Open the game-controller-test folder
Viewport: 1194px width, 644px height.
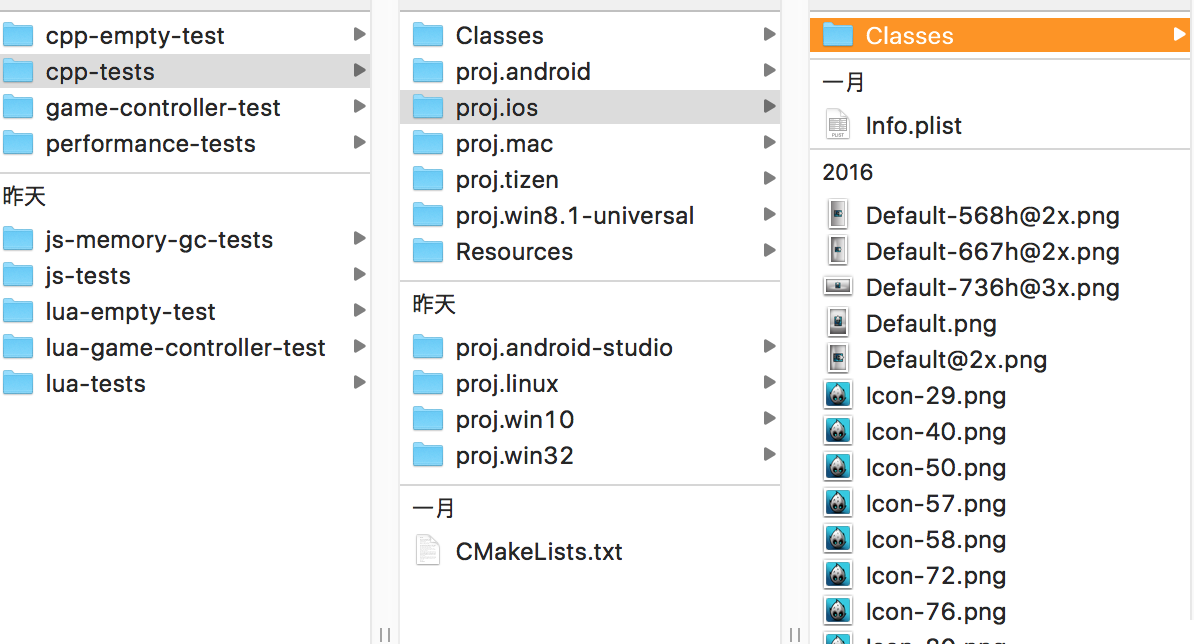click(x=163, y=107)
